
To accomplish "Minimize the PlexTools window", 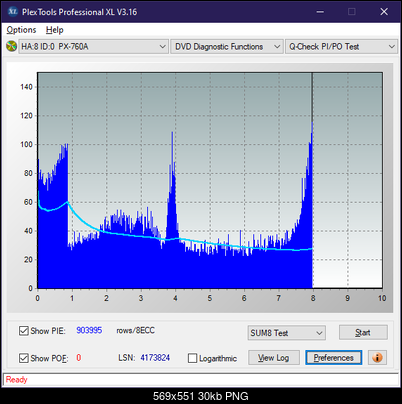I will [320, 12].
